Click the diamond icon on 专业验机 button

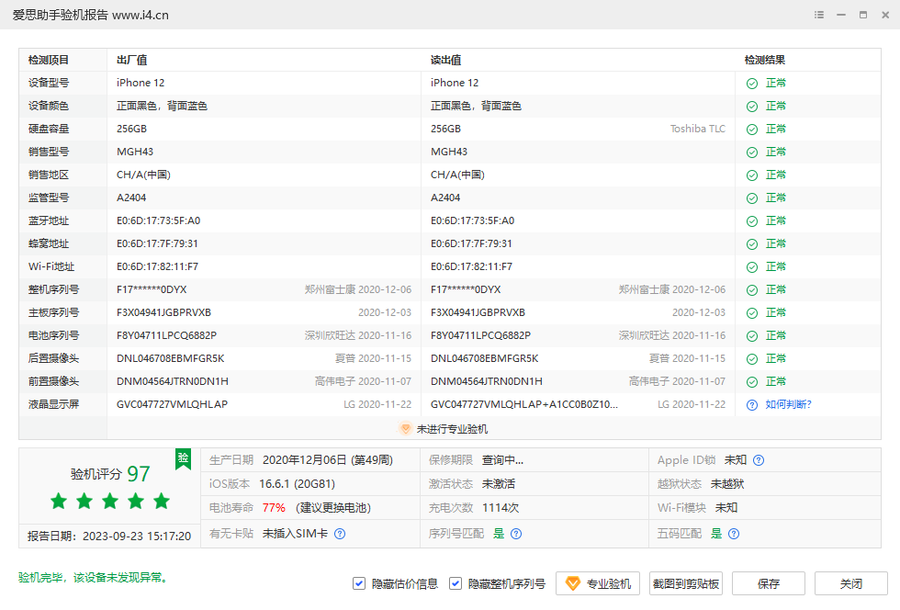[x=572, y=584]
